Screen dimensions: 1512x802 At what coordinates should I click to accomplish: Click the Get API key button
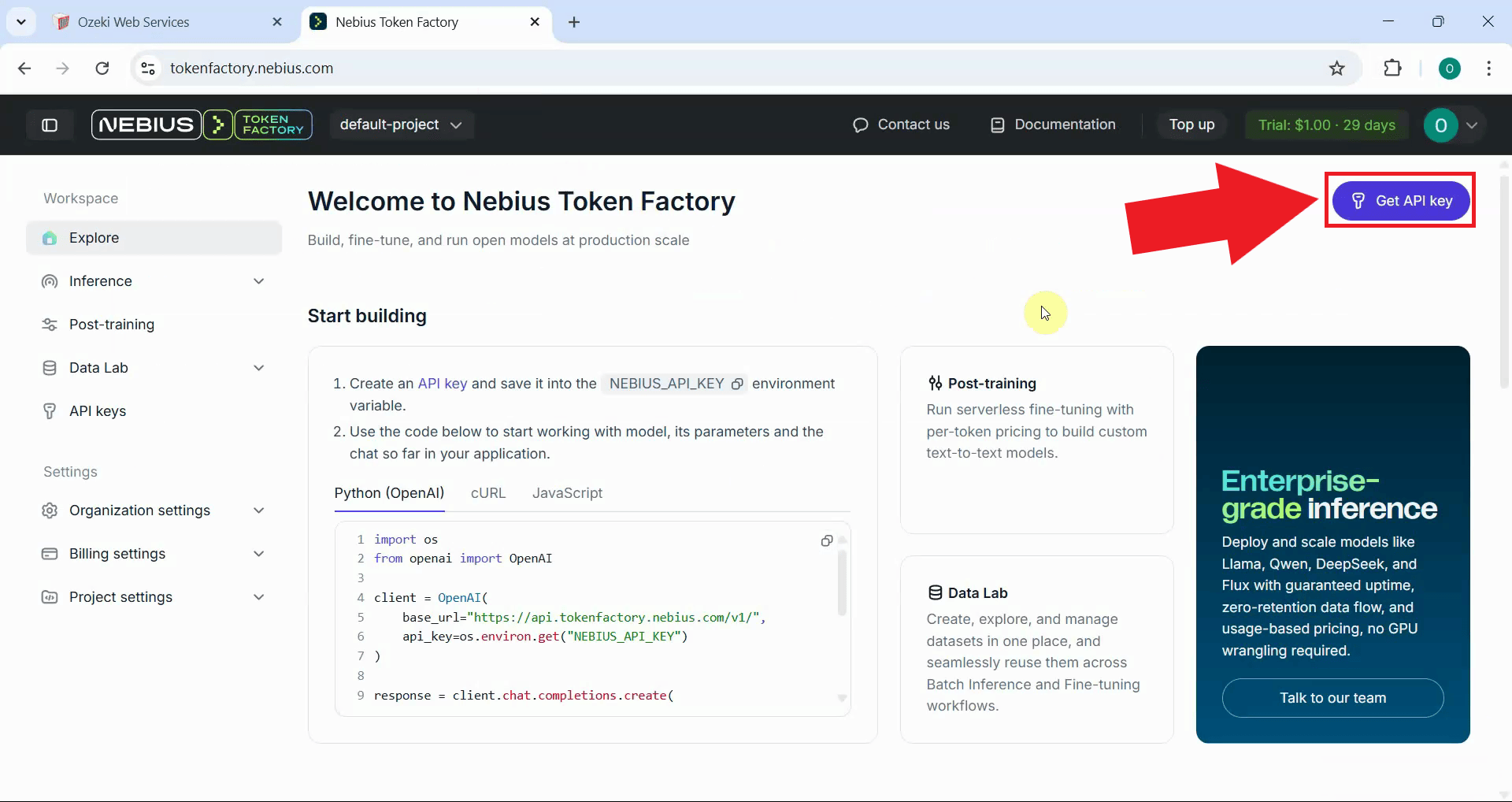(1401, 200)
